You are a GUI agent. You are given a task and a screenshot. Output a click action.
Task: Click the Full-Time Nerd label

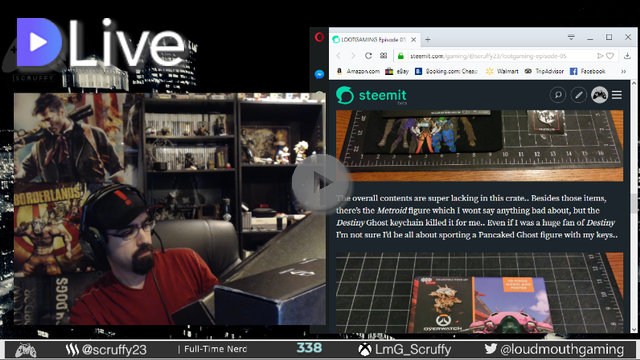[216, 349]
